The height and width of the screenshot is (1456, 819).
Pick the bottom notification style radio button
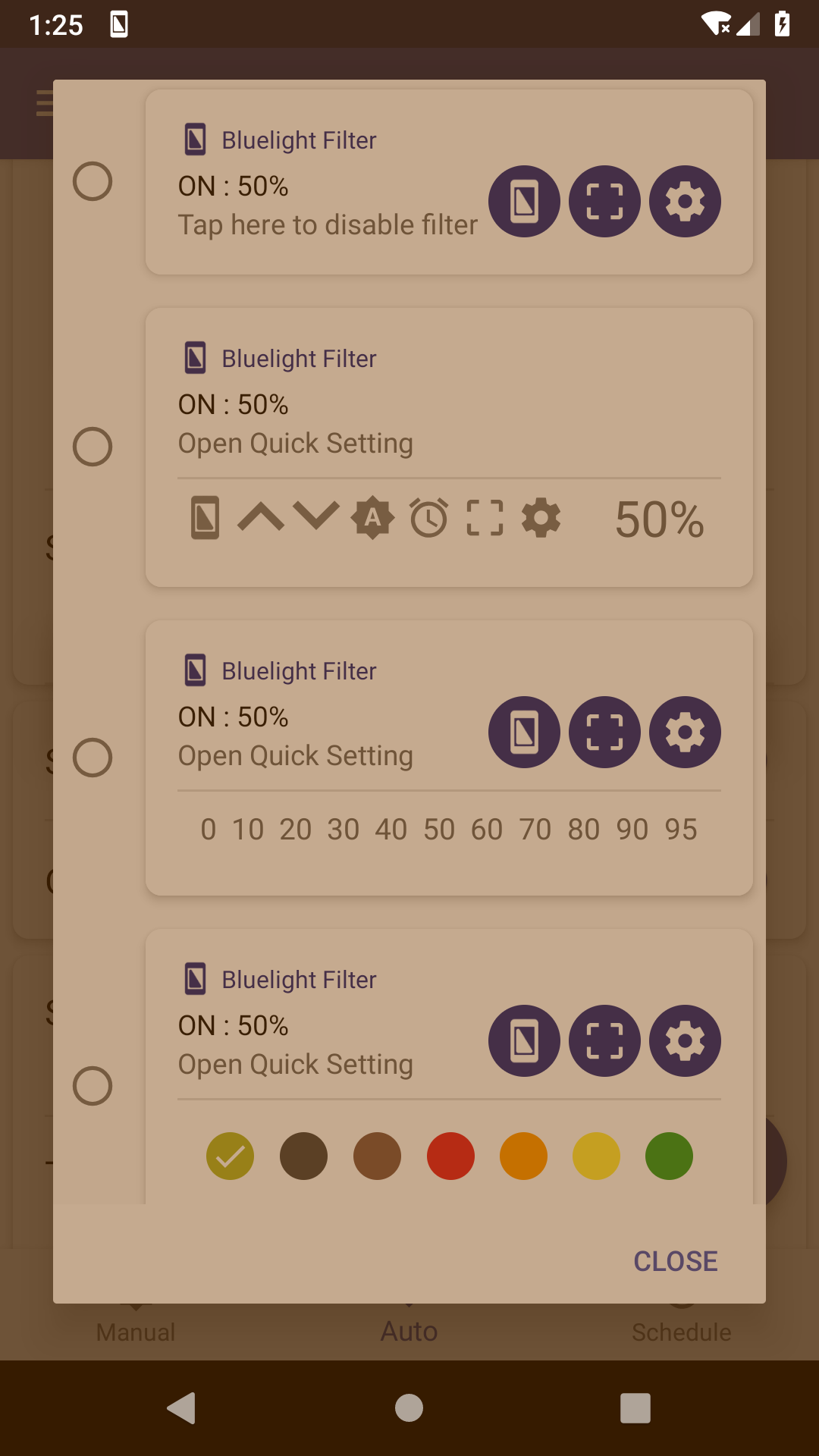tap(93, 1086)
